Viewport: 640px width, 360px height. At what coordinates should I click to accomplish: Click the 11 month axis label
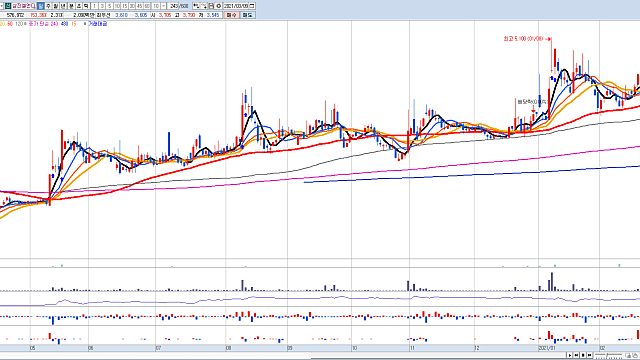[412, 348]
